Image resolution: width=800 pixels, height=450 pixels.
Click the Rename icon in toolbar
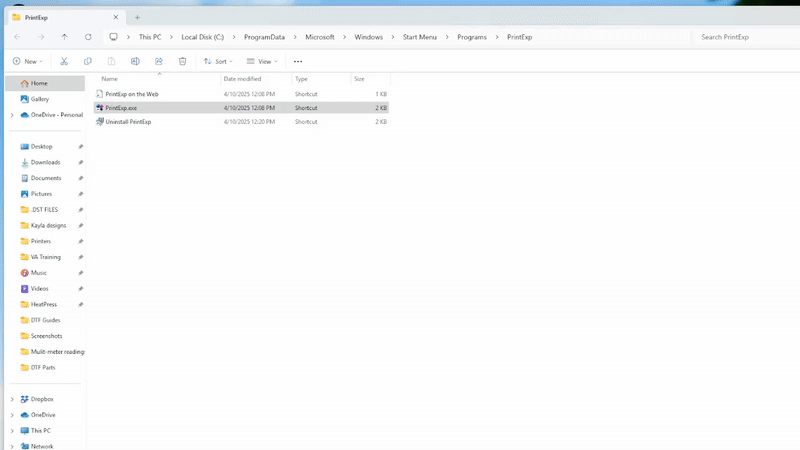click(x=135, y=61)
